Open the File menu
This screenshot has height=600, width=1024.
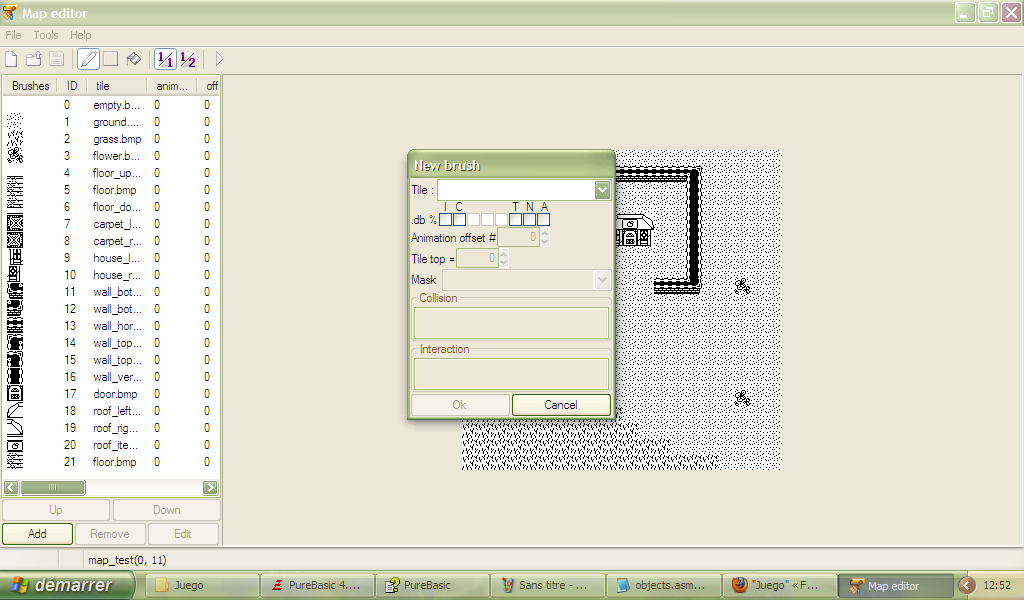point(13,35)
